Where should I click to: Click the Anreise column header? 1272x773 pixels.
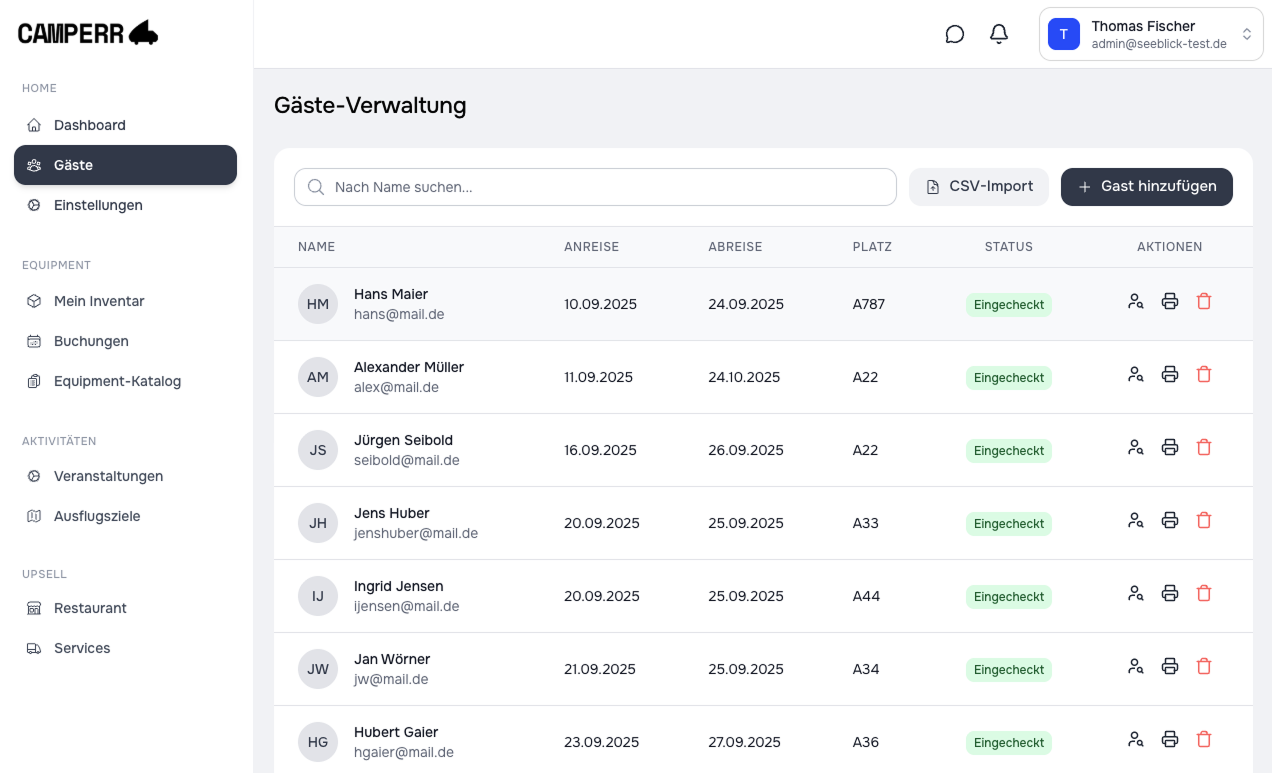(591, 247)
